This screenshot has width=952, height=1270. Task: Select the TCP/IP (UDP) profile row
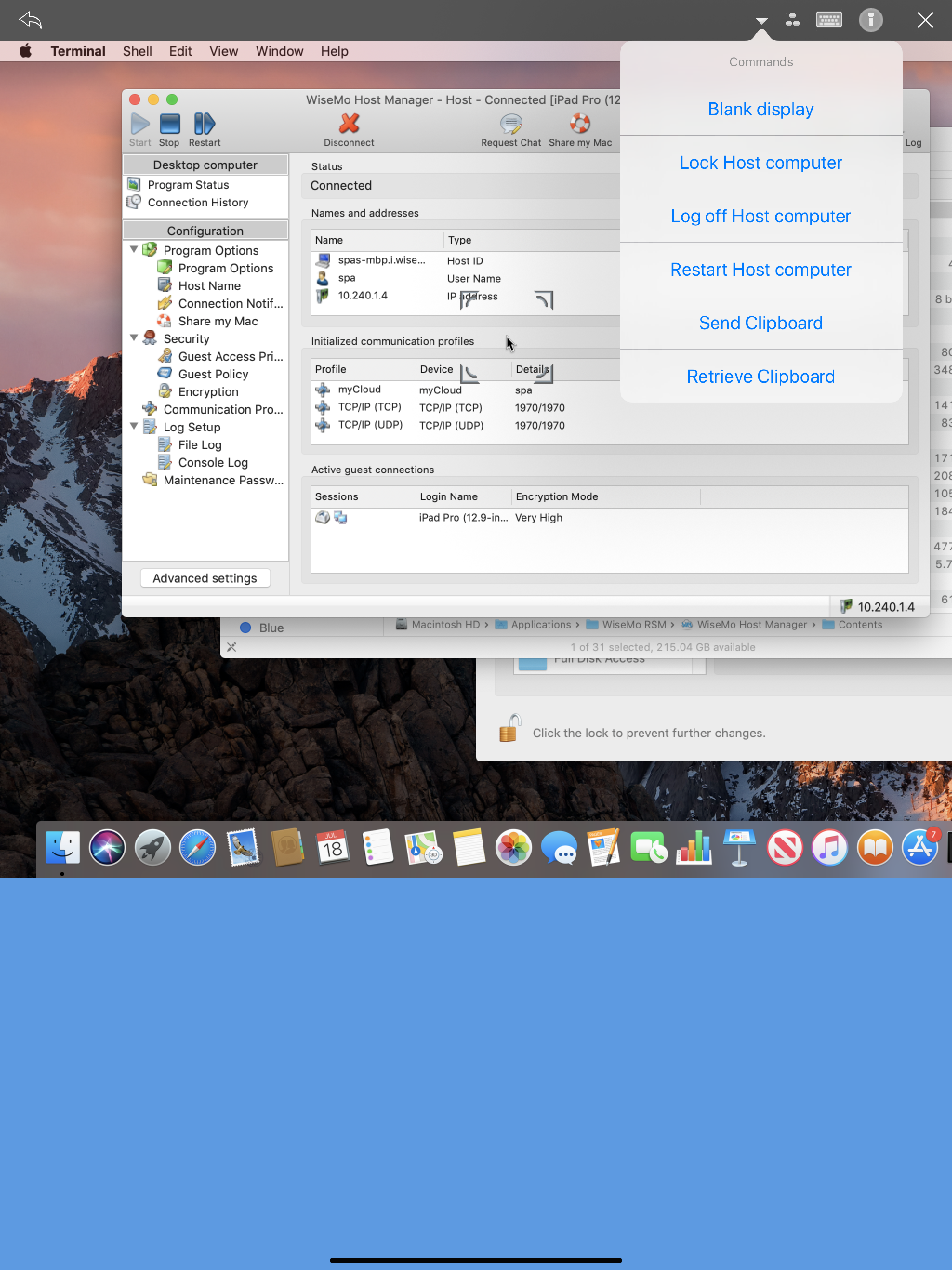(609, 425)
